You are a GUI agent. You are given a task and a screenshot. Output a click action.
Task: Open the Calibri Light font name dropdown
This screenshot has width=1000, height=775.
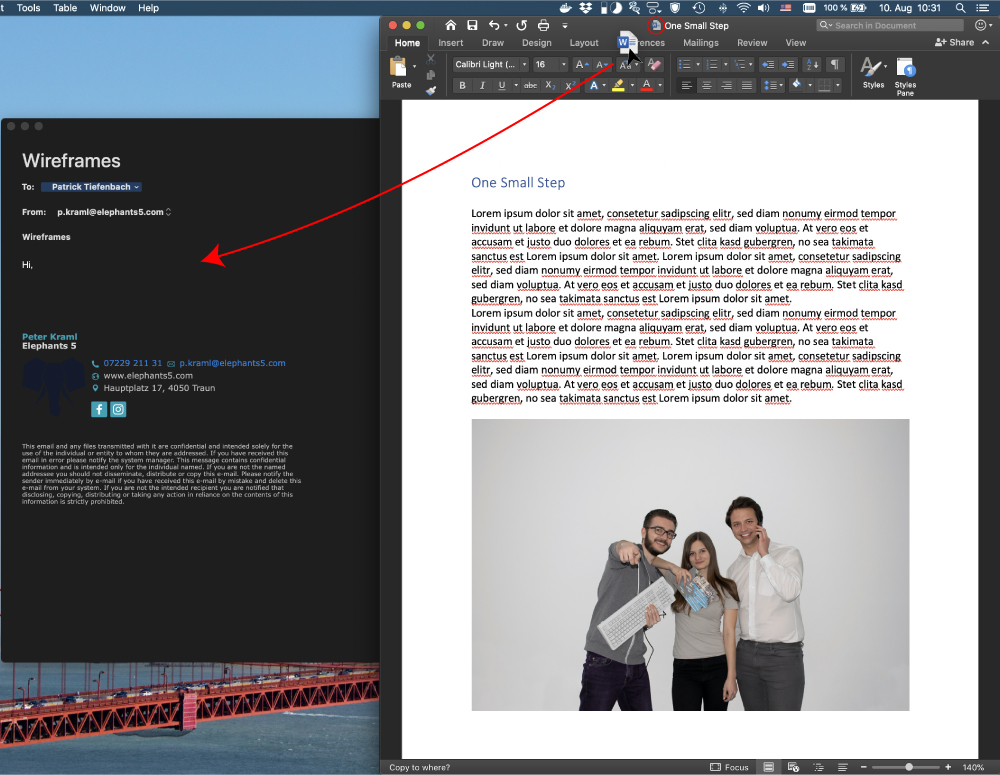coord(489,64)
